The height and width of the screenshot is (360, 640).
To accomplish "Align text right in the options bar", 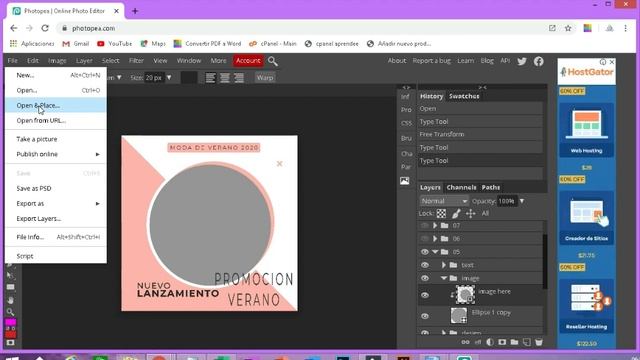I will coord(239,78).
